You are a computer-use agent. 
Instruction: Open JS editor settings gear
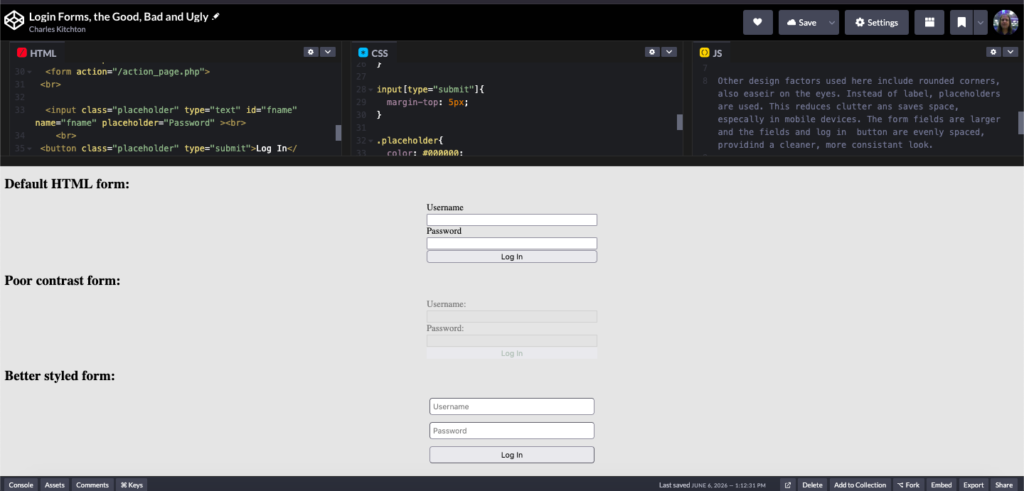(993, 52)
